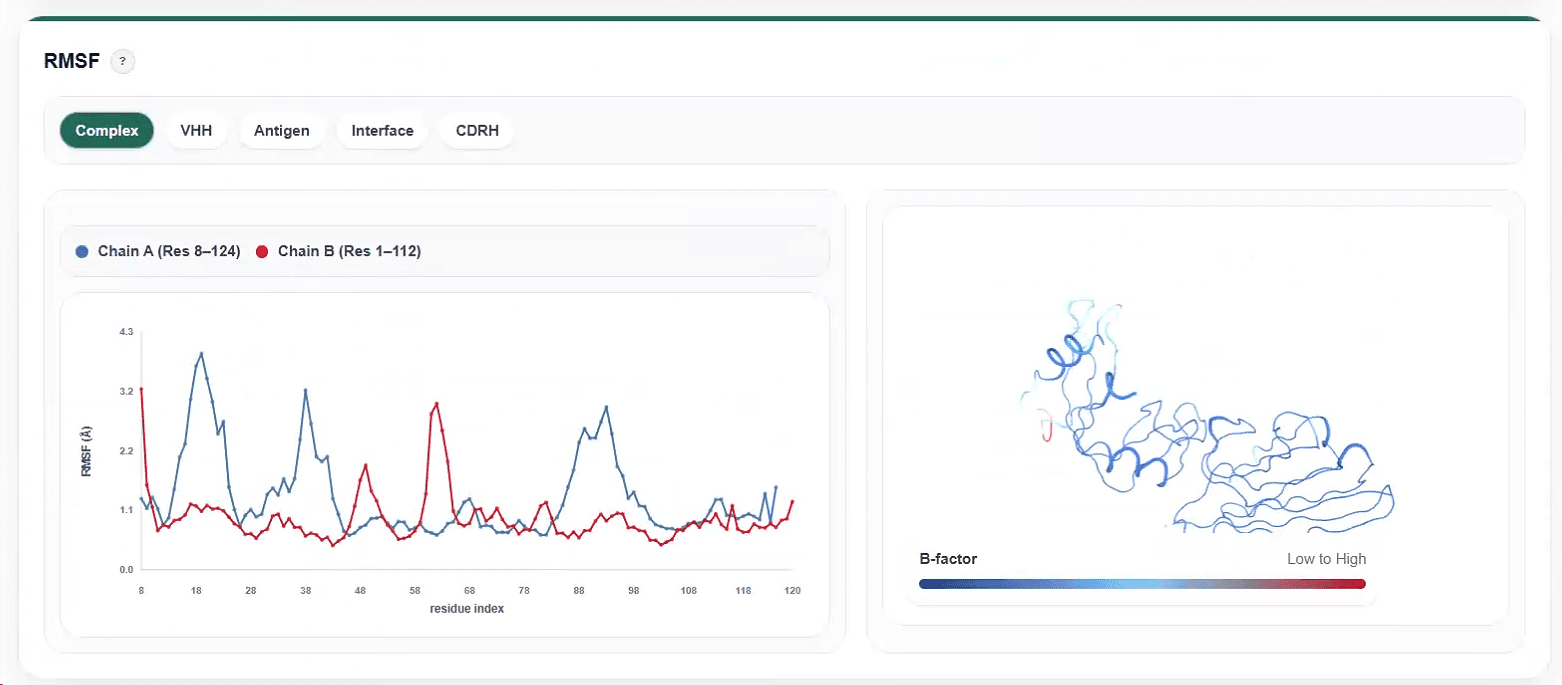Click x-axis tick label 38
This screenshot has width=1562, height=685.
(305, 590)
